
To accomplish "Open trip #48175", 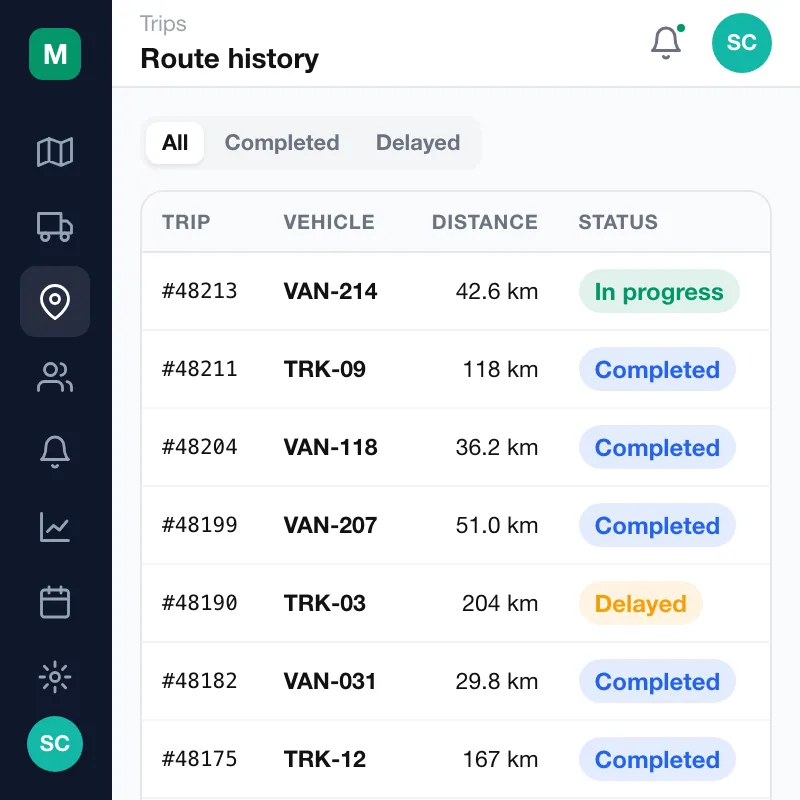I will point(200,760).
